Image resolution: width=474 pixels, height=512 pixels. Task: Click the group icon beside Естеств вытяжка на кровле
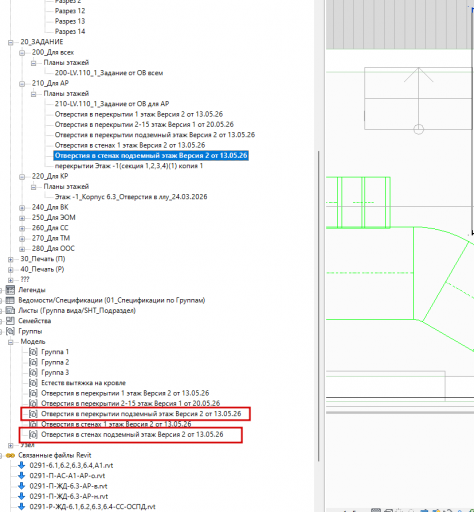[x=33, y=383]
